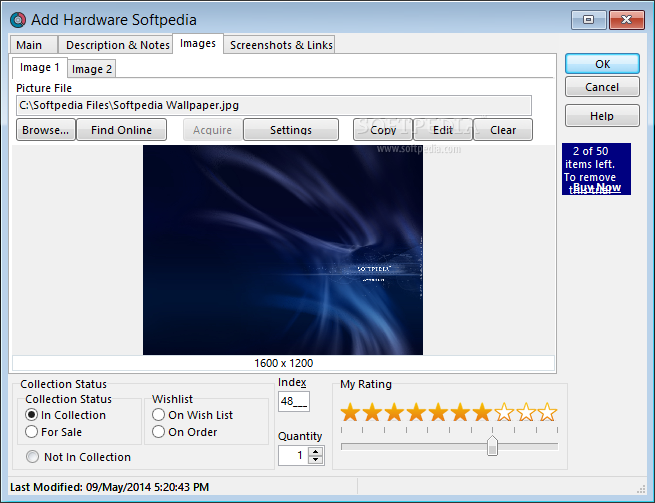Close the Add Hardware dialog
Image resolution: width=655 pixels, height=503 pixels.
627,20
